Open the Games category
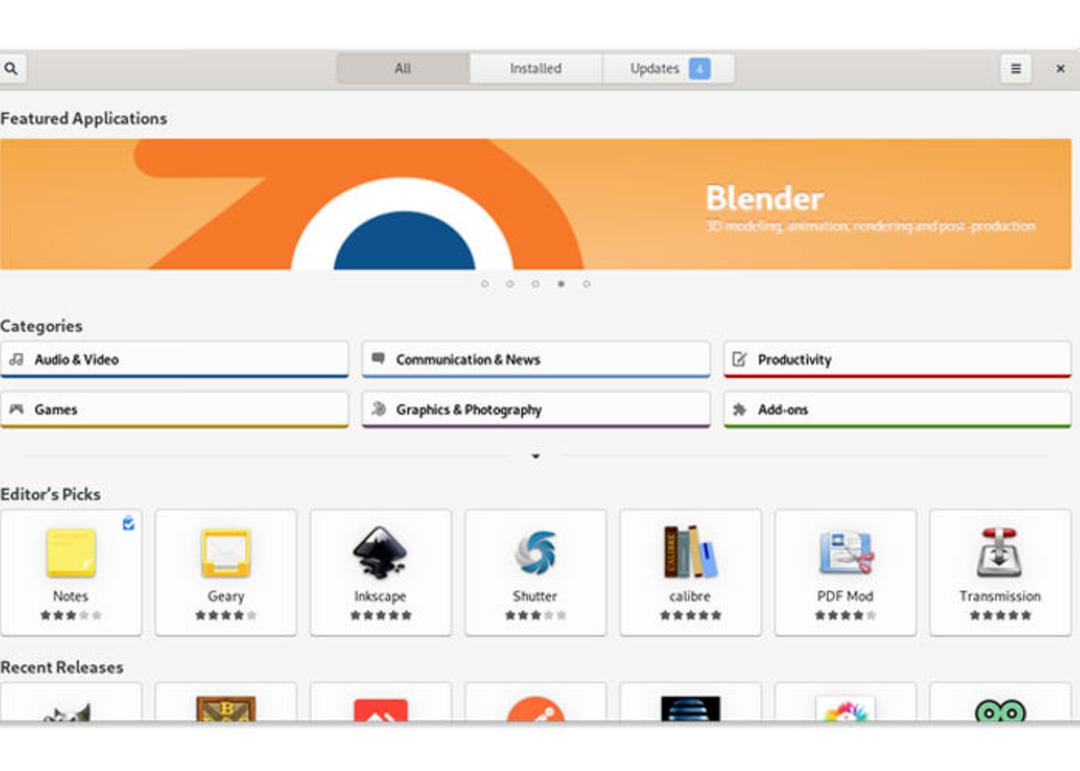Image resolution: width=1080 pixels, height=771 pixels. coord(174,410)
